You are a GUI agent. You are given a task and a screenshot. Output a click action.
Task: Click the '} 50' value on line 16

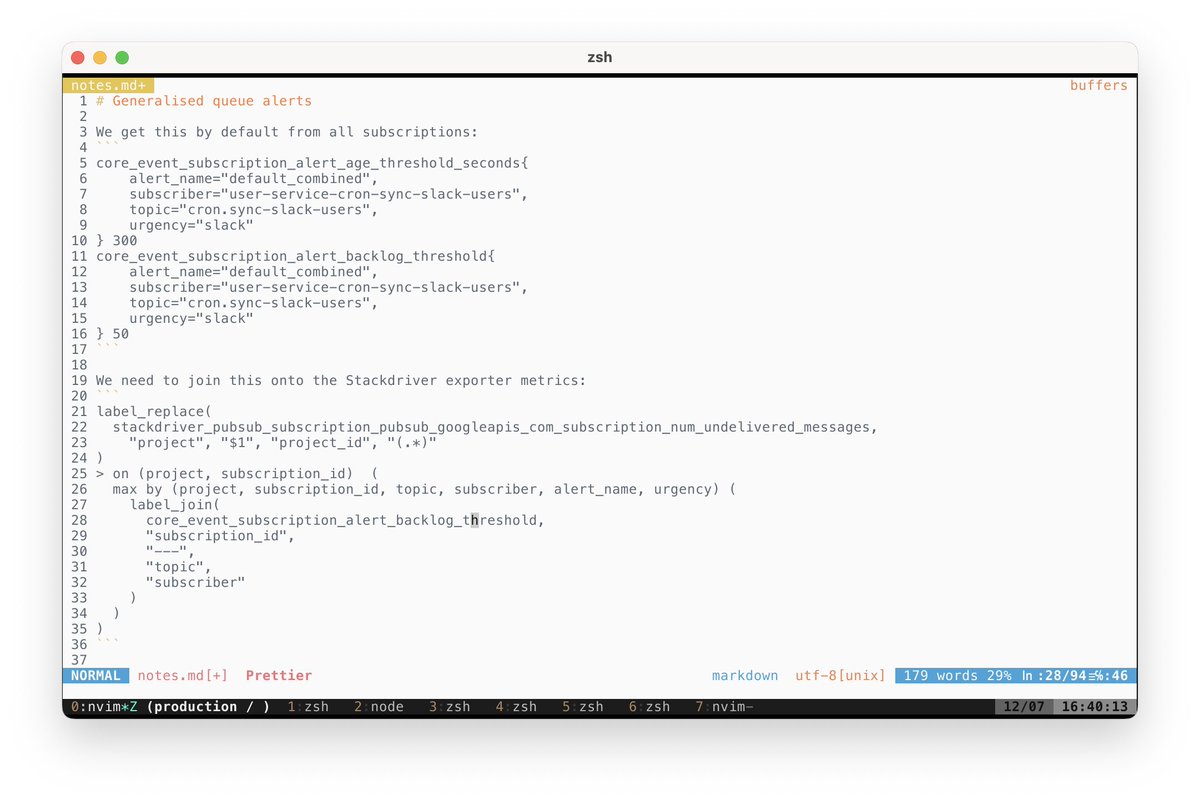click(113, 334)
